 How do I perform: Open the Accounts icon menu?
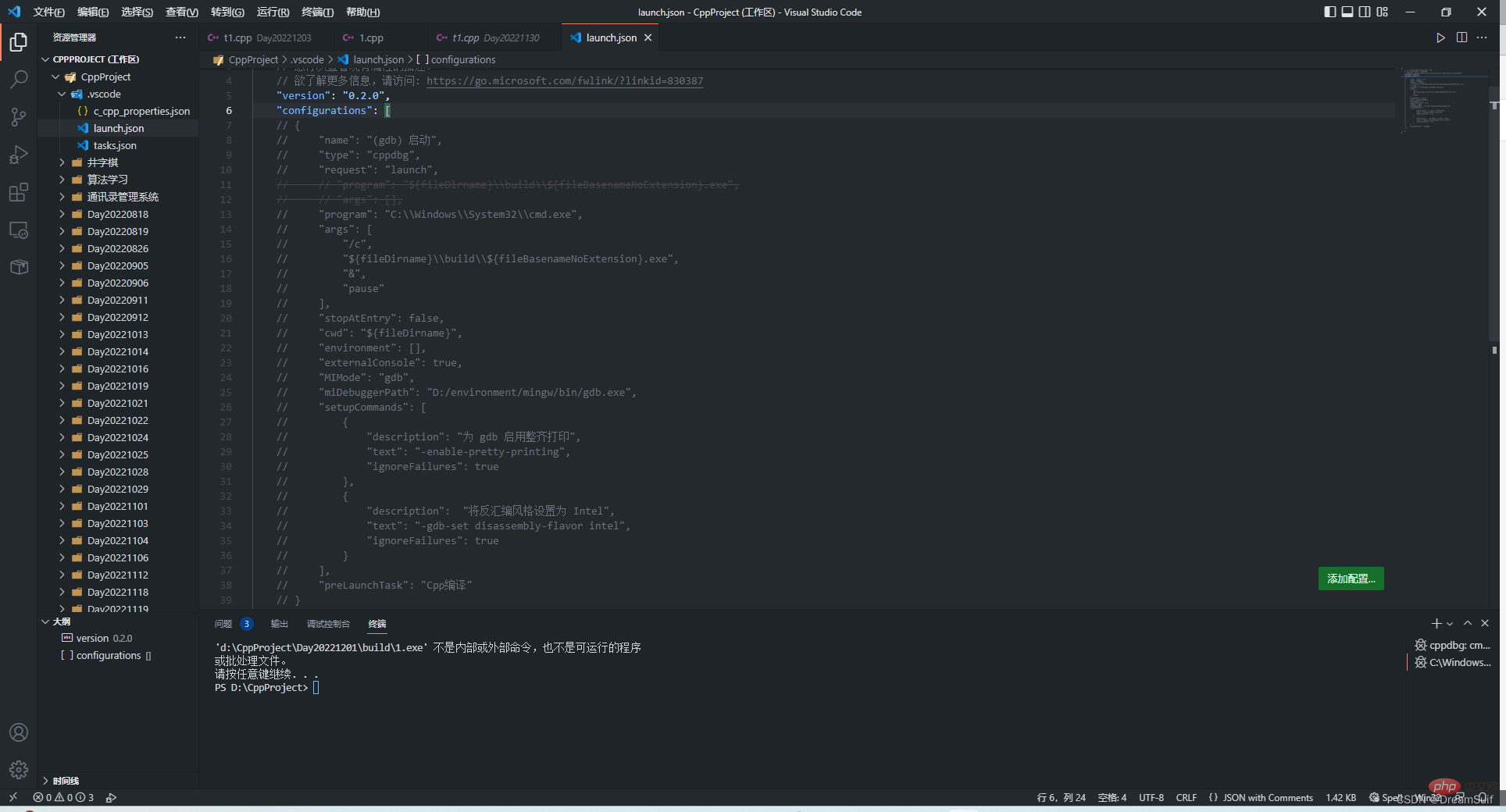[x=19, y=732]
